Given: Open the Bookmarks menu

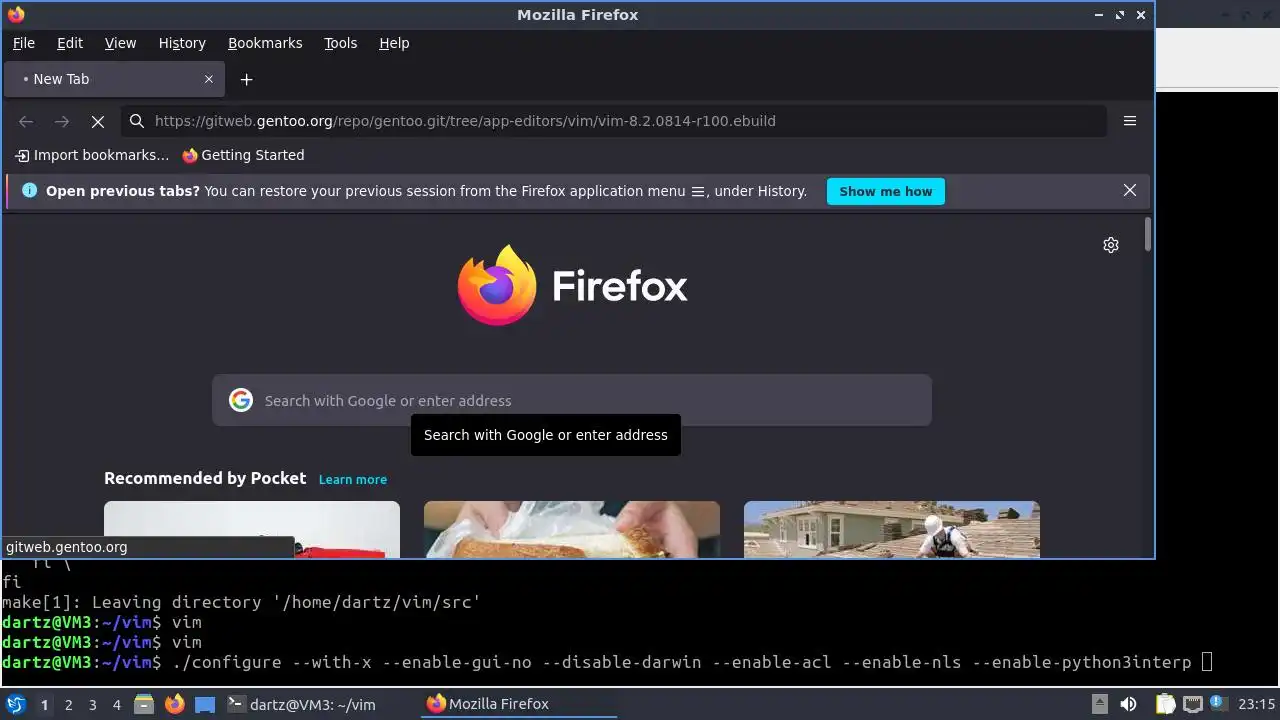Looking at the screenshot, I should click(265, 43).
